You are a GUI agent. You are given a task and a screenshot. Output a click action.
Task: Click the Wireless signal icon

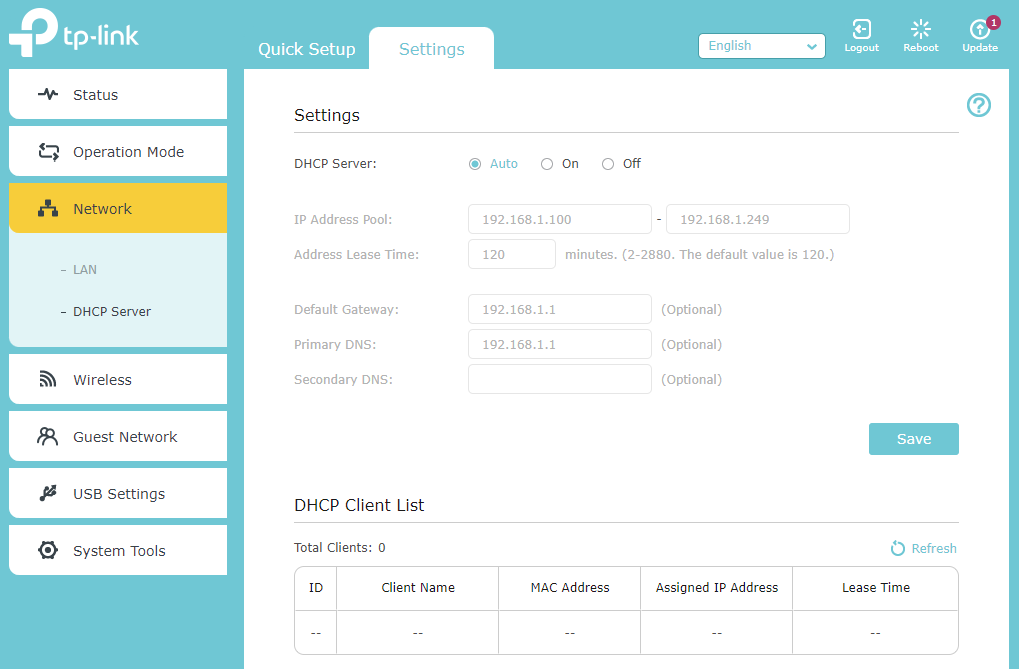coord(47,379)
